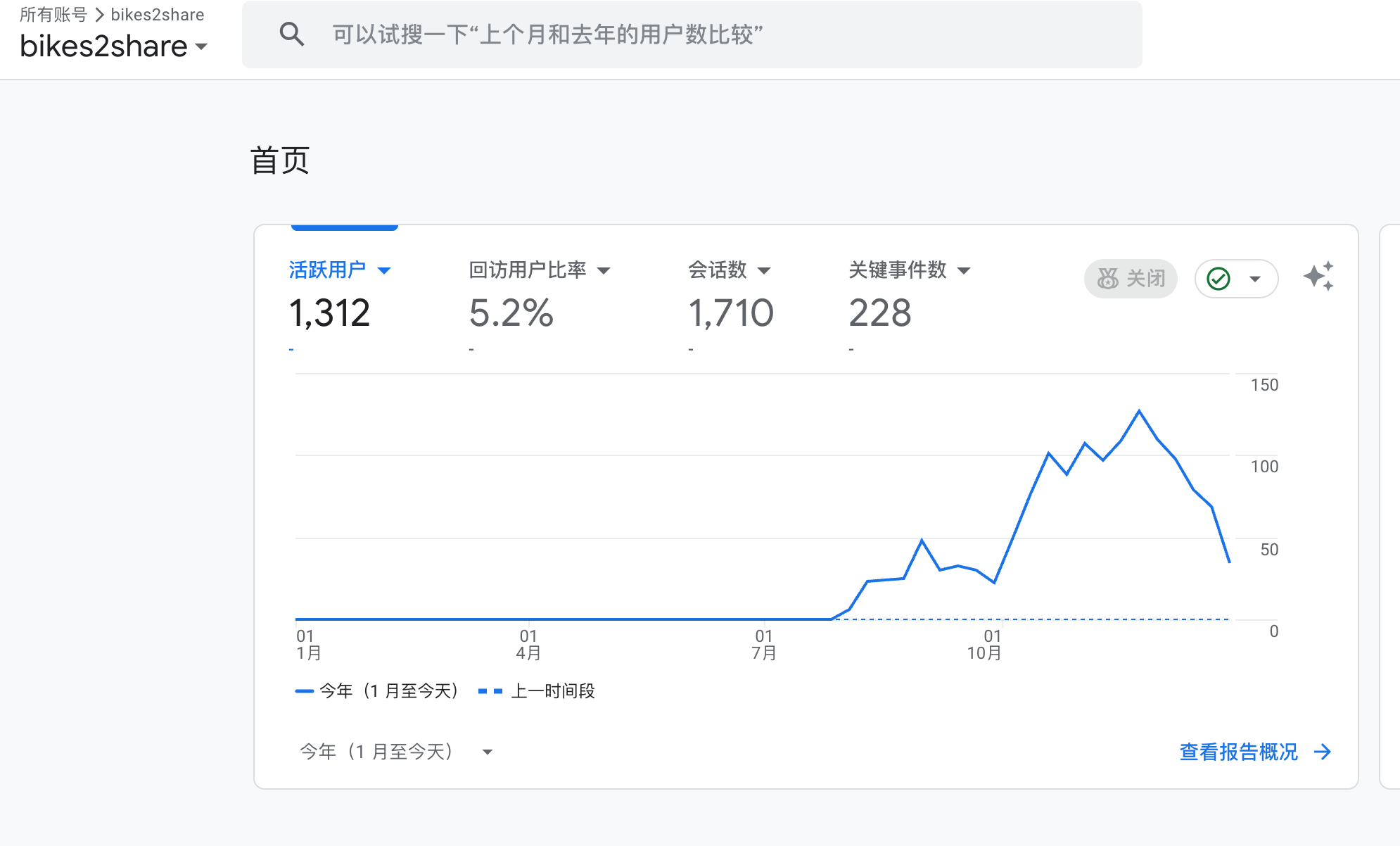Click the search magnifier icon
Screen dimensions: 1400x846
click(291, 34)
